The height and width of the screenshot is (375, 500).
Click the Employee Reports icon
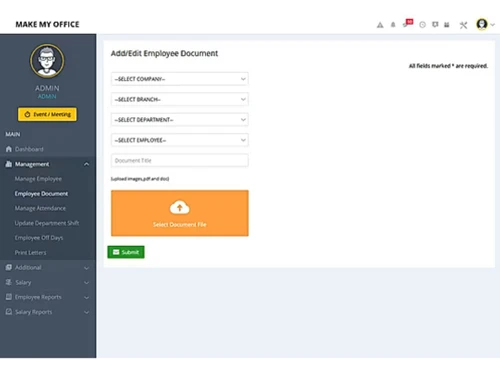tap(9, 297)
